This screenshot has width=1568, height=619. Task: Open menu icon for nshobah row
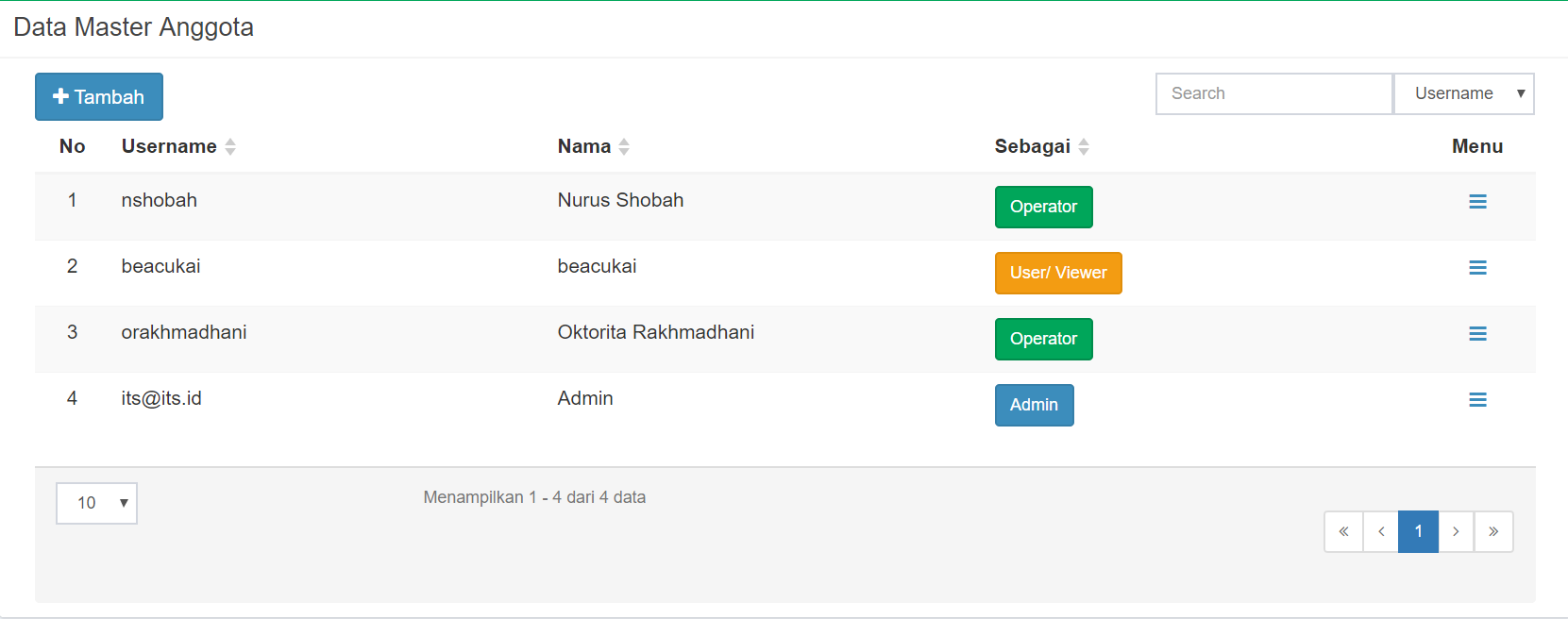click(x=1477, y=202)
